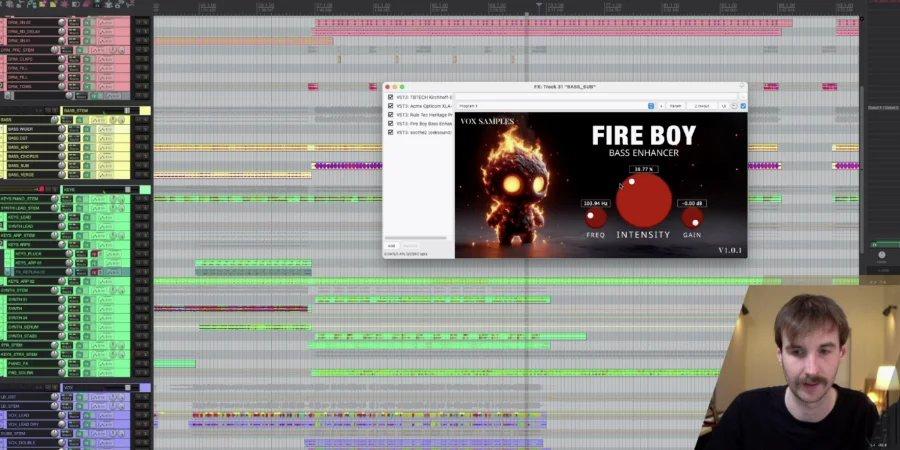Select the DUBB_STEM track name
The height and width of the screenshot is (450, 900).
point(13,433)
